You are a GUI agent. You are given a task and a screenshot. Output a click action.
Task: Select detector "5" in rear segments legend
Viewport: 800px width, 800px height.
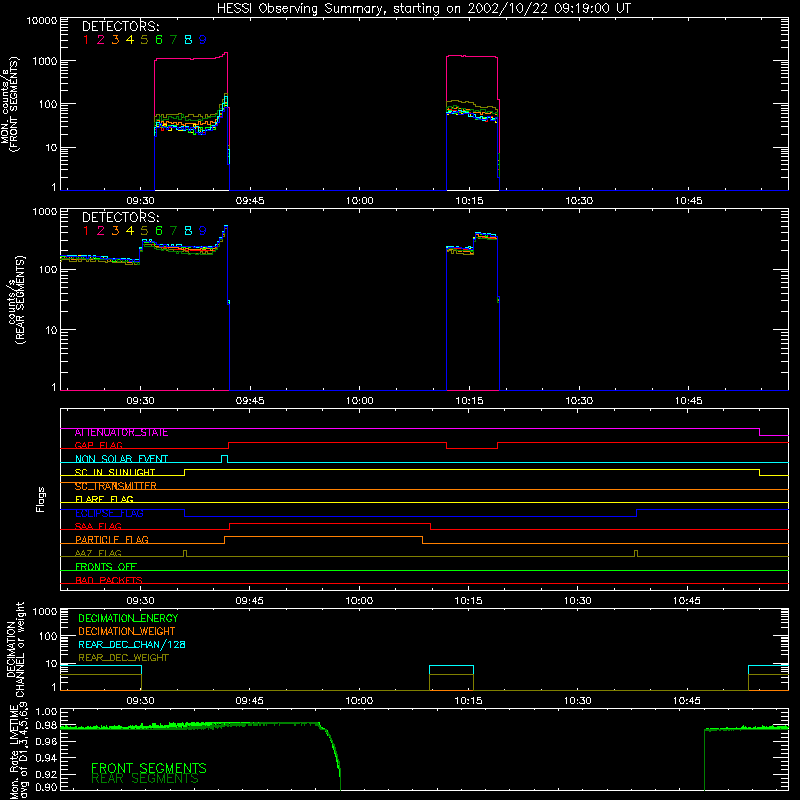click(x=144, y=231)
